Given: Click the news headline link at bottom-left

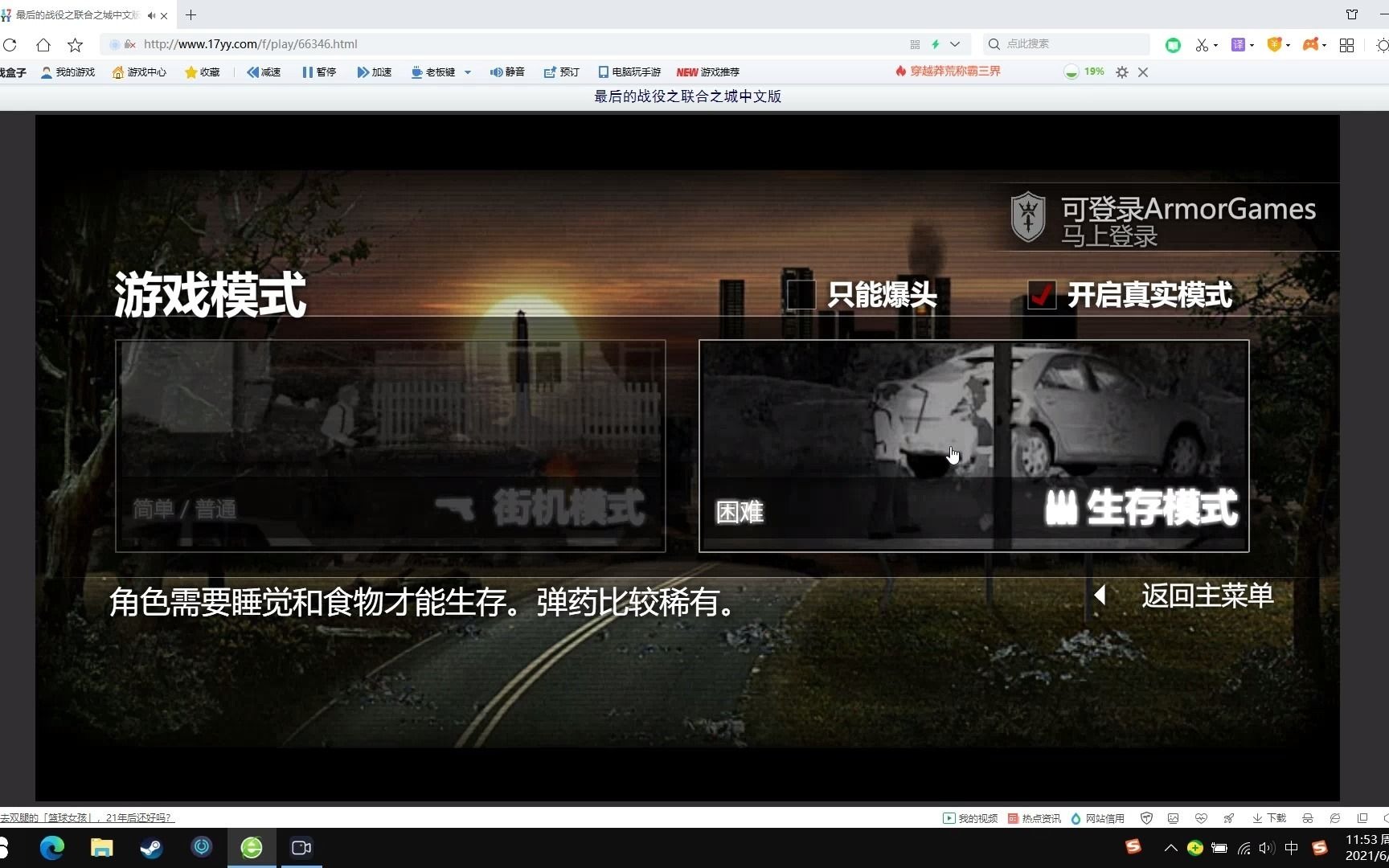Looking at the screenshot, I should [x=86, y=818].
